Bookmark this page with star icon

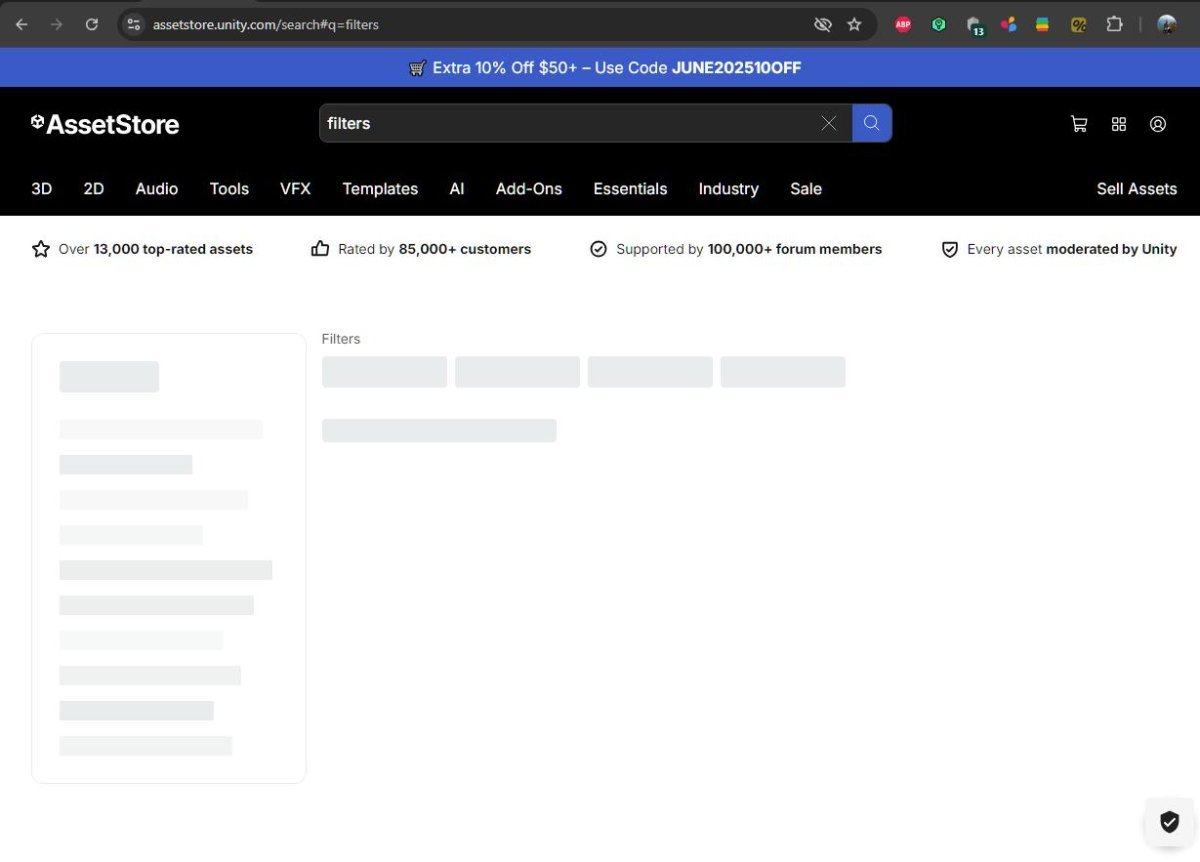[x=854, y=24]
